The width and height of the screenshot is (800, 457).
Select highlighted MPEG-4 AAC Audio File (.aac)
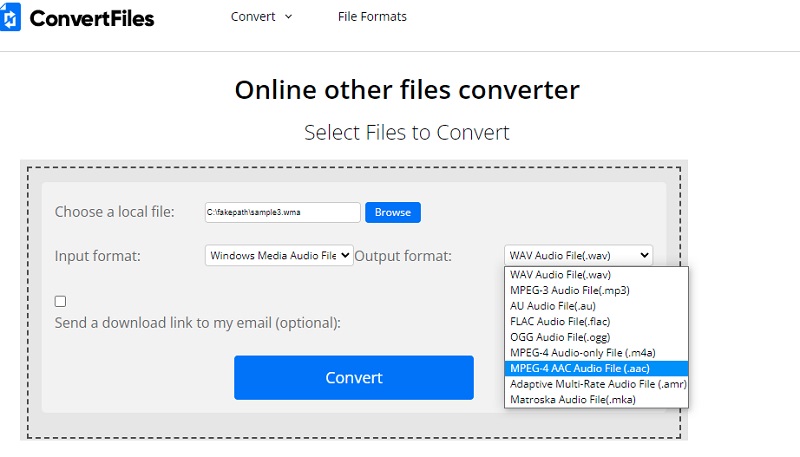coord(596,368)
